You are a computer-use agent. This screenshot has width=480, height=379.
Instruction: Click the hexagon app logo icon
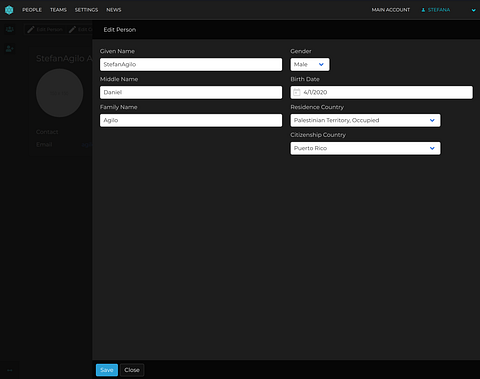tap(9, 10)
